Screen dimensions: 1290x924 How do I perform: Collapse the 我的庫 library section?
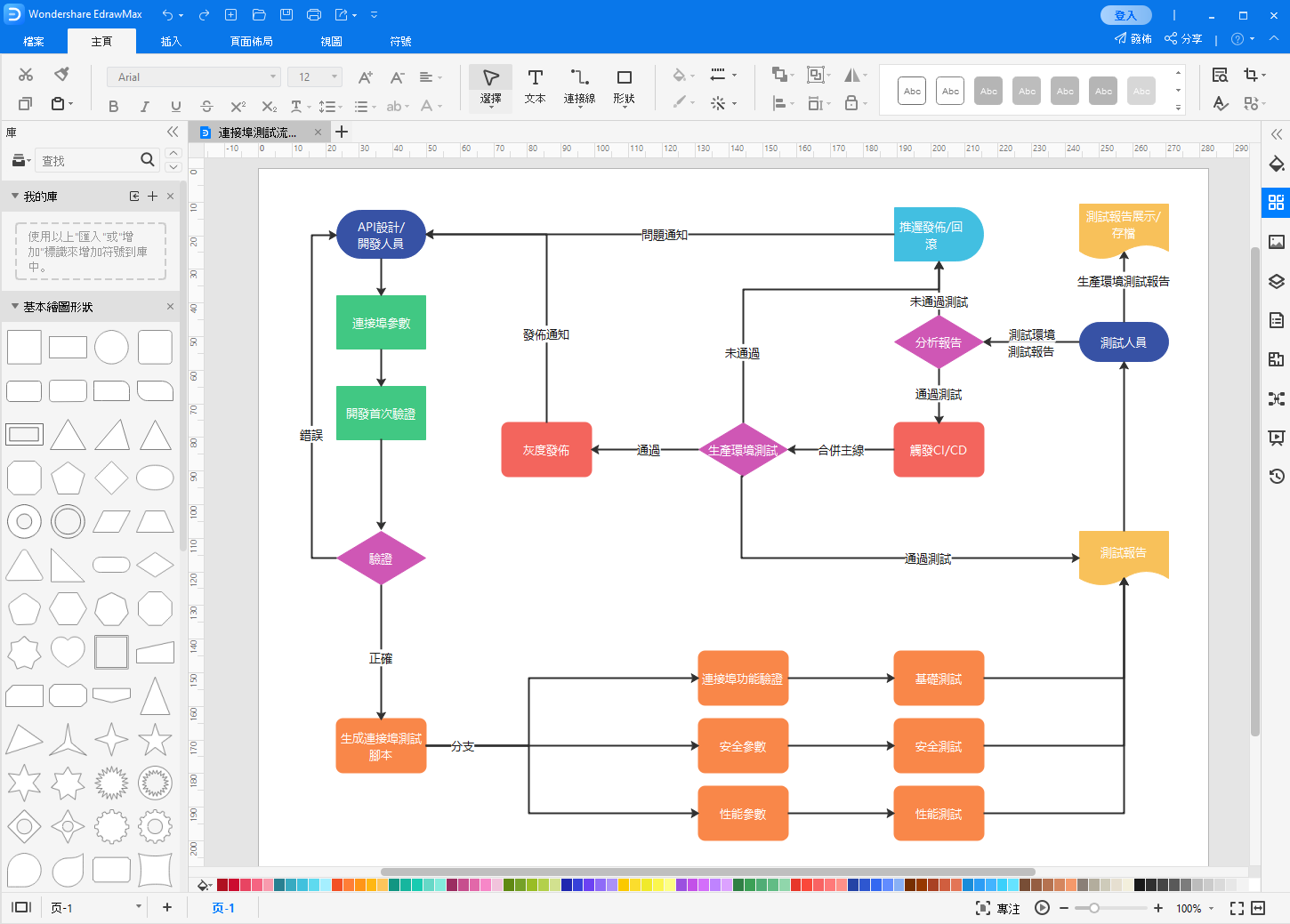(x=15, y=196)
